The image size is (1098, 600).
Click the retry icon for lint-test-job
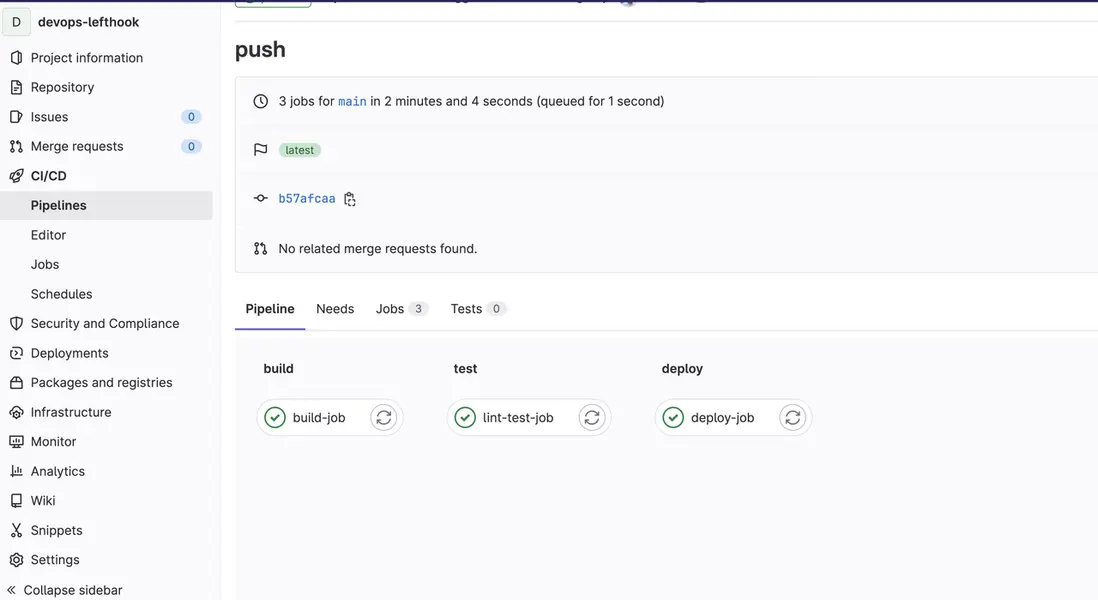(592, 418)
